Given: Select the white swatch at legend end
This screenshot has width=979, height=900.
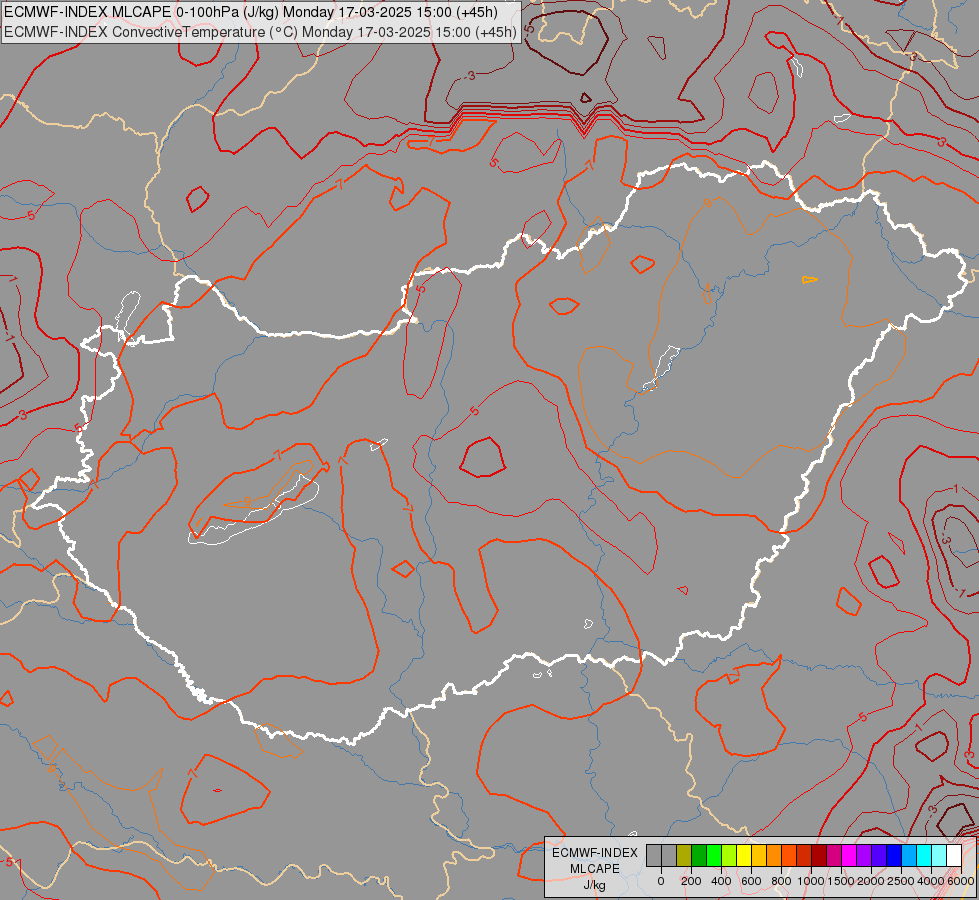Looking at the screenshot, I should point(955,856).
